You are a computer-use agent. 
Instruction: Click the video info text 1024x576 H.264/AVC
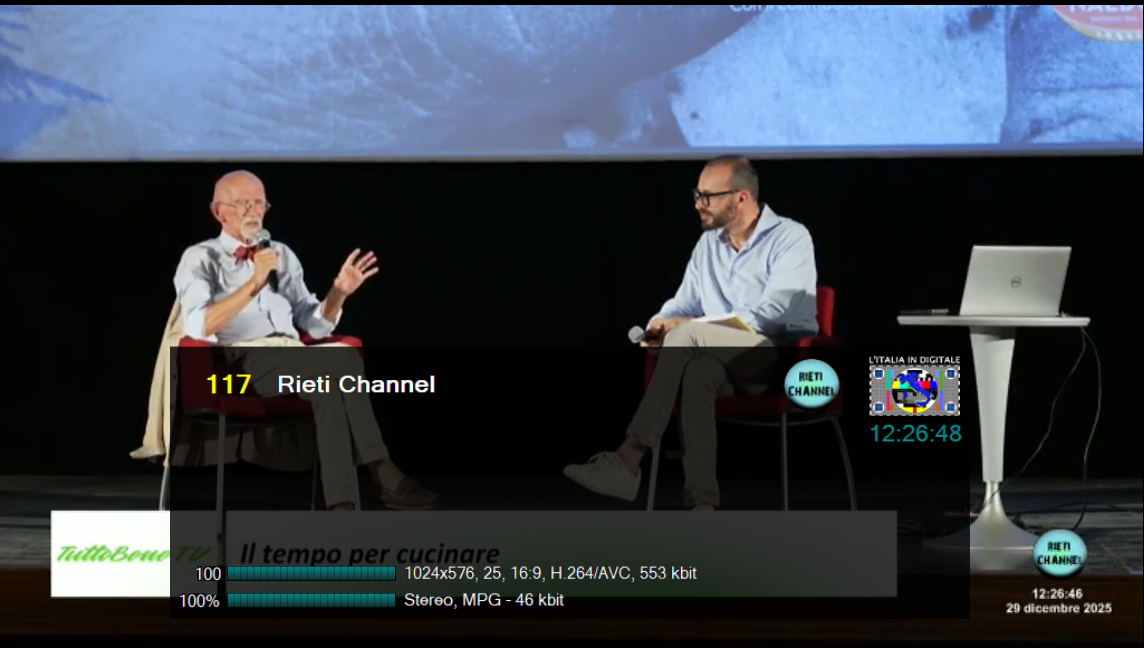pos(550,574)
